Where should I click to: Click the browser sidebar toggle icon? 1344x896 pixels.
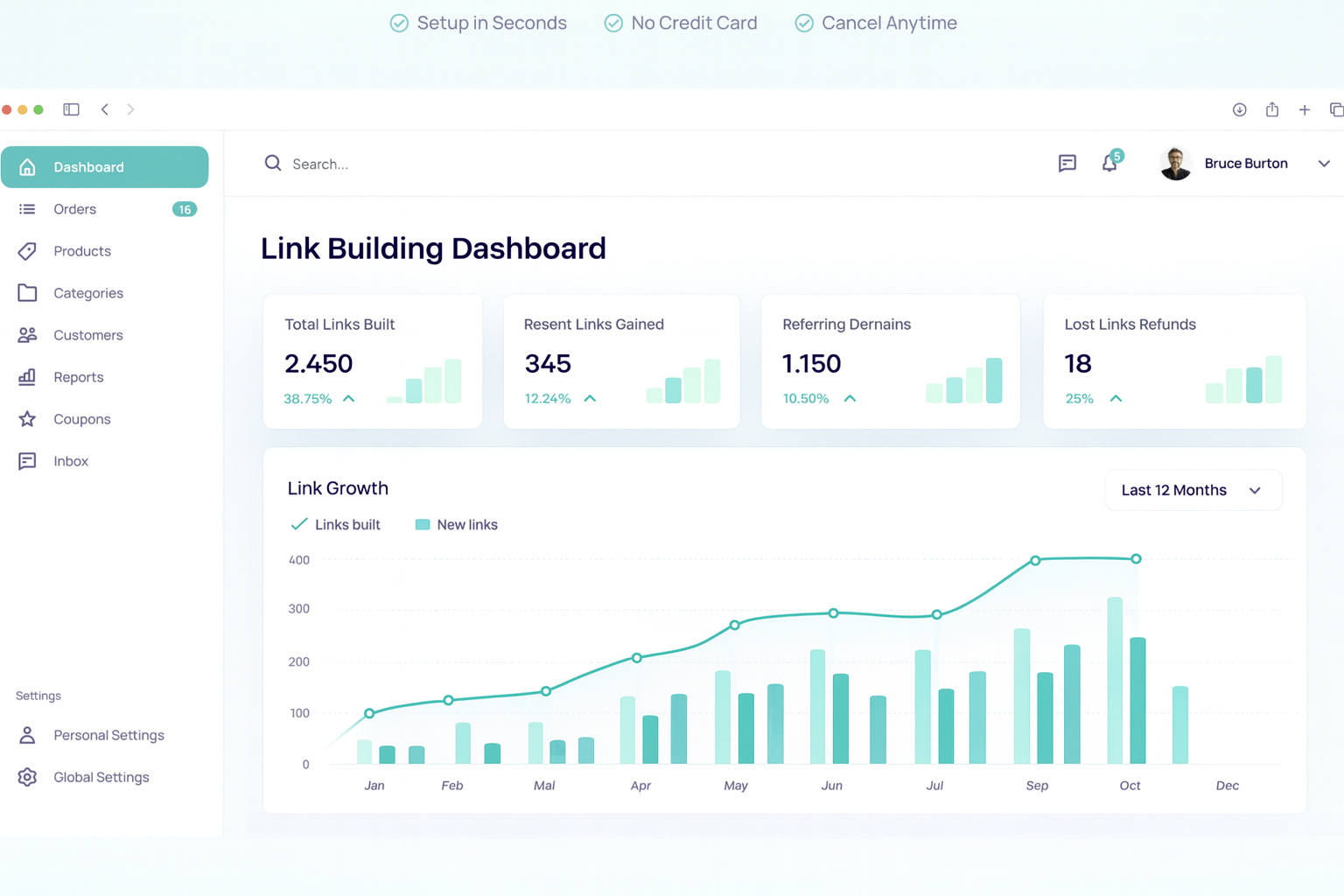[71, 109]
